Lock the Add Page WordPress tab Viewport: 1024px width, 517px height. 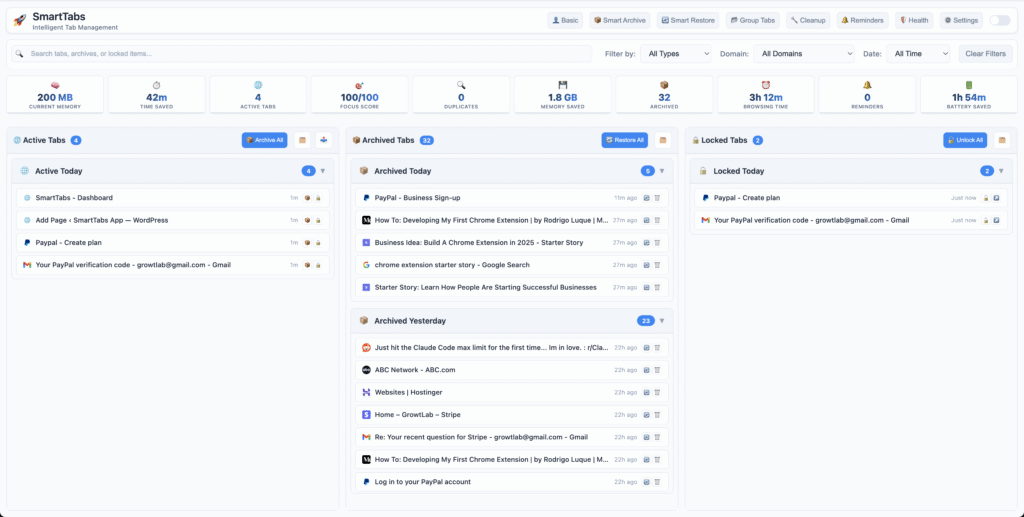coord(318,220)
